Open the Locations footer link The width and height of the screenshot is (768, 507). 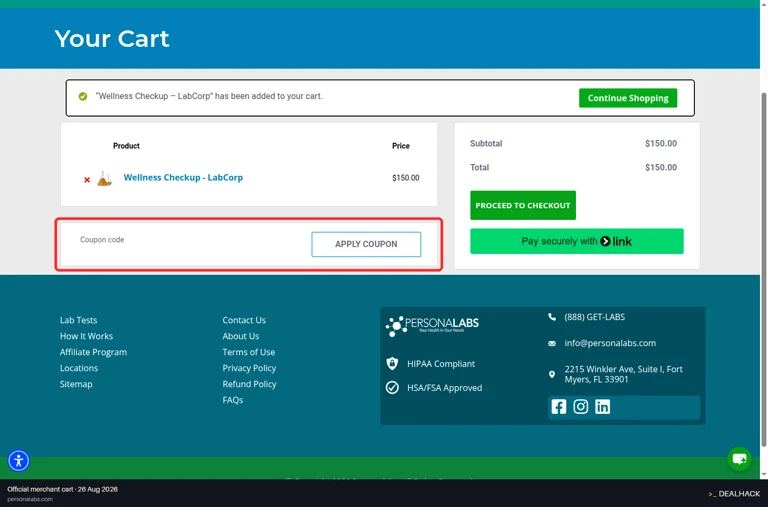[x=79, y=368]
